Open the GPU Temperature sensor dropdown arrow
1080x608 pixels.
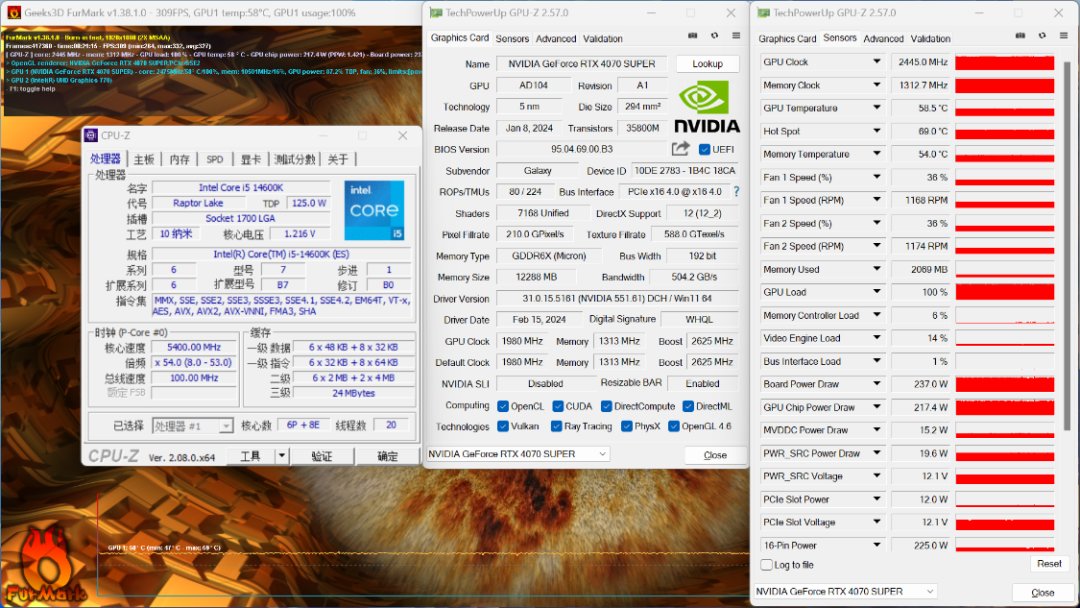[x=877, y=107]
